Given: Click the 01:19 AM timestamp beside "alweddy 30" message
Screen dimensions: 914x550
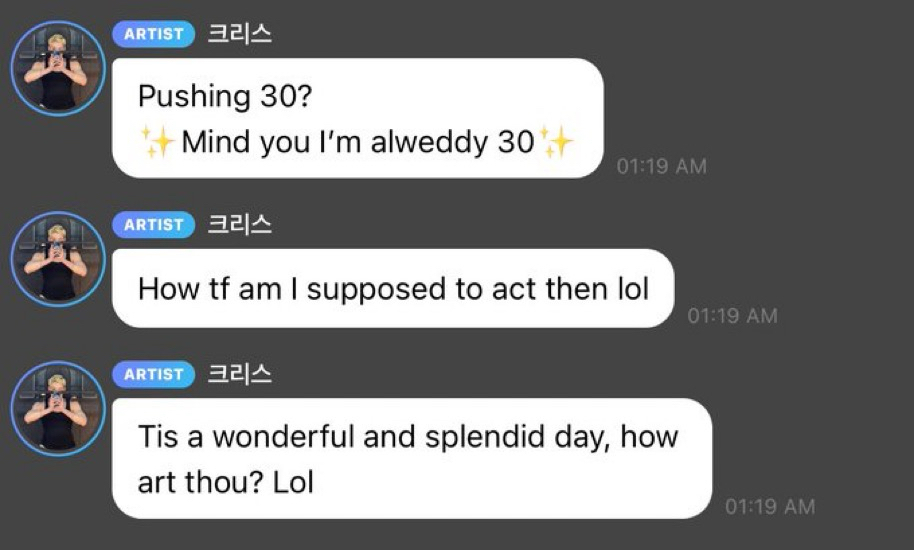Looking at the screenshot, I should click(x=661, y=167).
